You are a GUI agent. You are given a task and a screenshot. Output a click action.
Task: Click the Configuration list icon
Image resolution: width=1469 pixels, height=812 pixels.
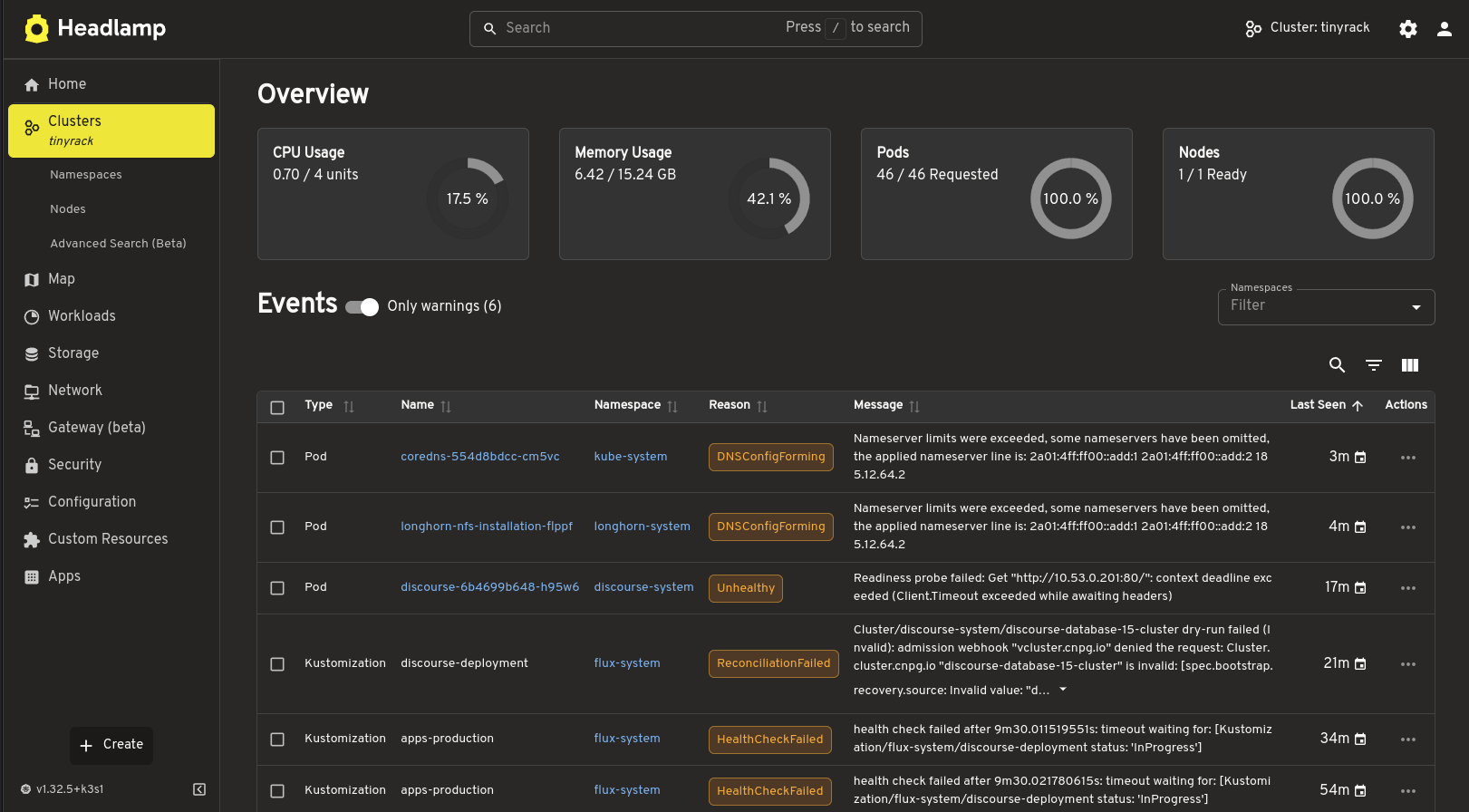pos(32,503)
